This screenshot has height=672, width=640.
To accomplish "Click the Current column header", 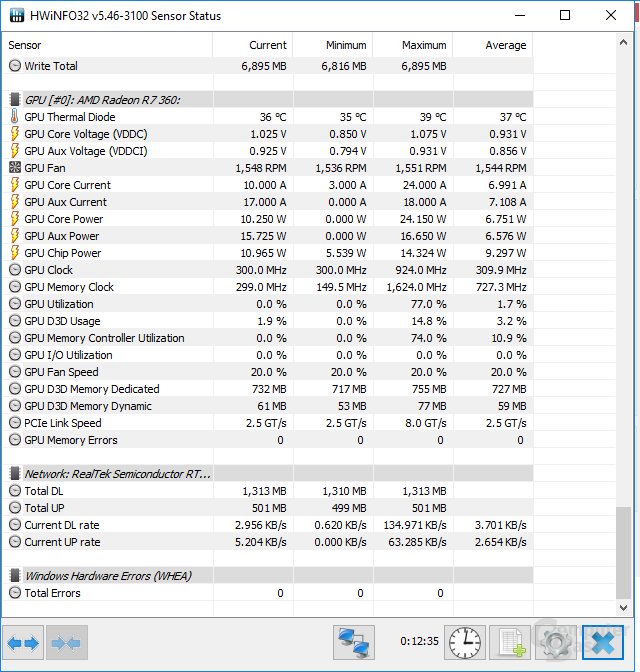I will (x=253, y=45).
